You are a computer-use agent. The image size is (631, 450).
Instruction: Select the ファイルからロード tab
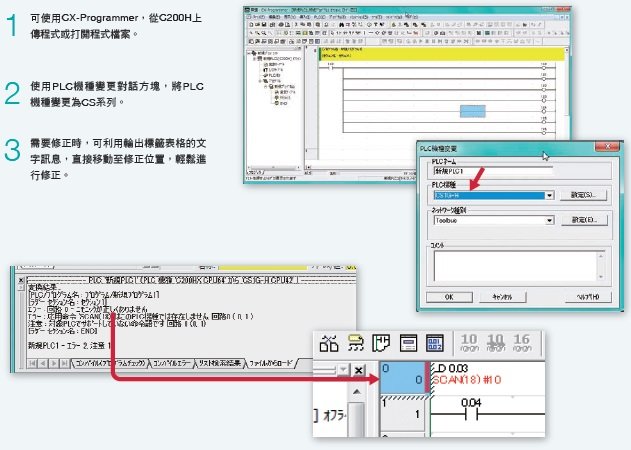[x=270, y=363]
